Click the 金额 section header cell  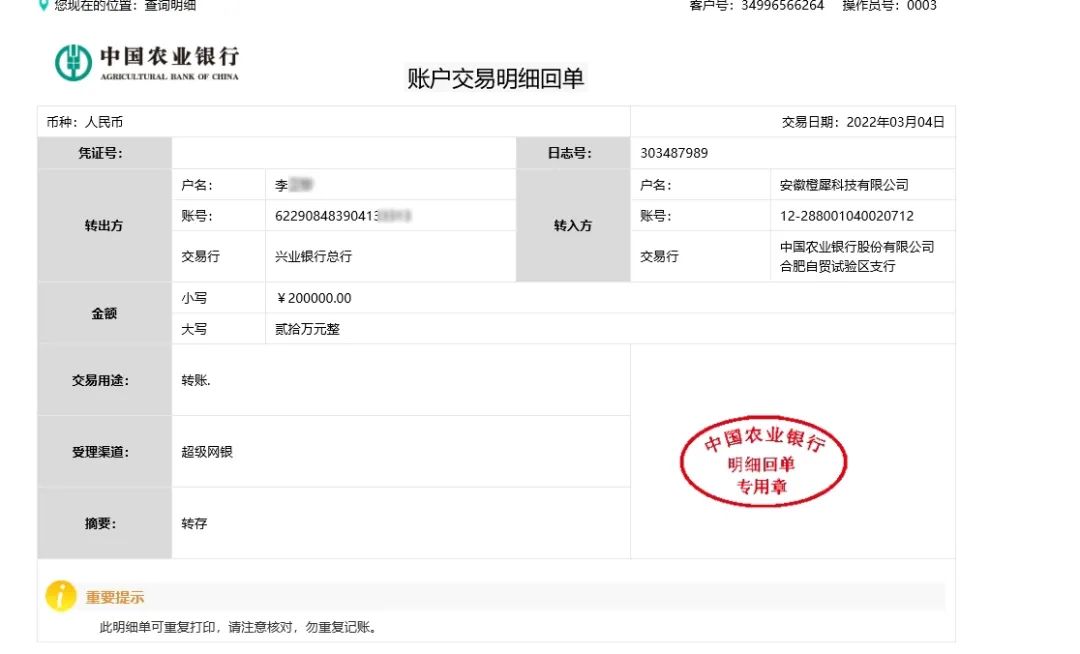(103, 312)
